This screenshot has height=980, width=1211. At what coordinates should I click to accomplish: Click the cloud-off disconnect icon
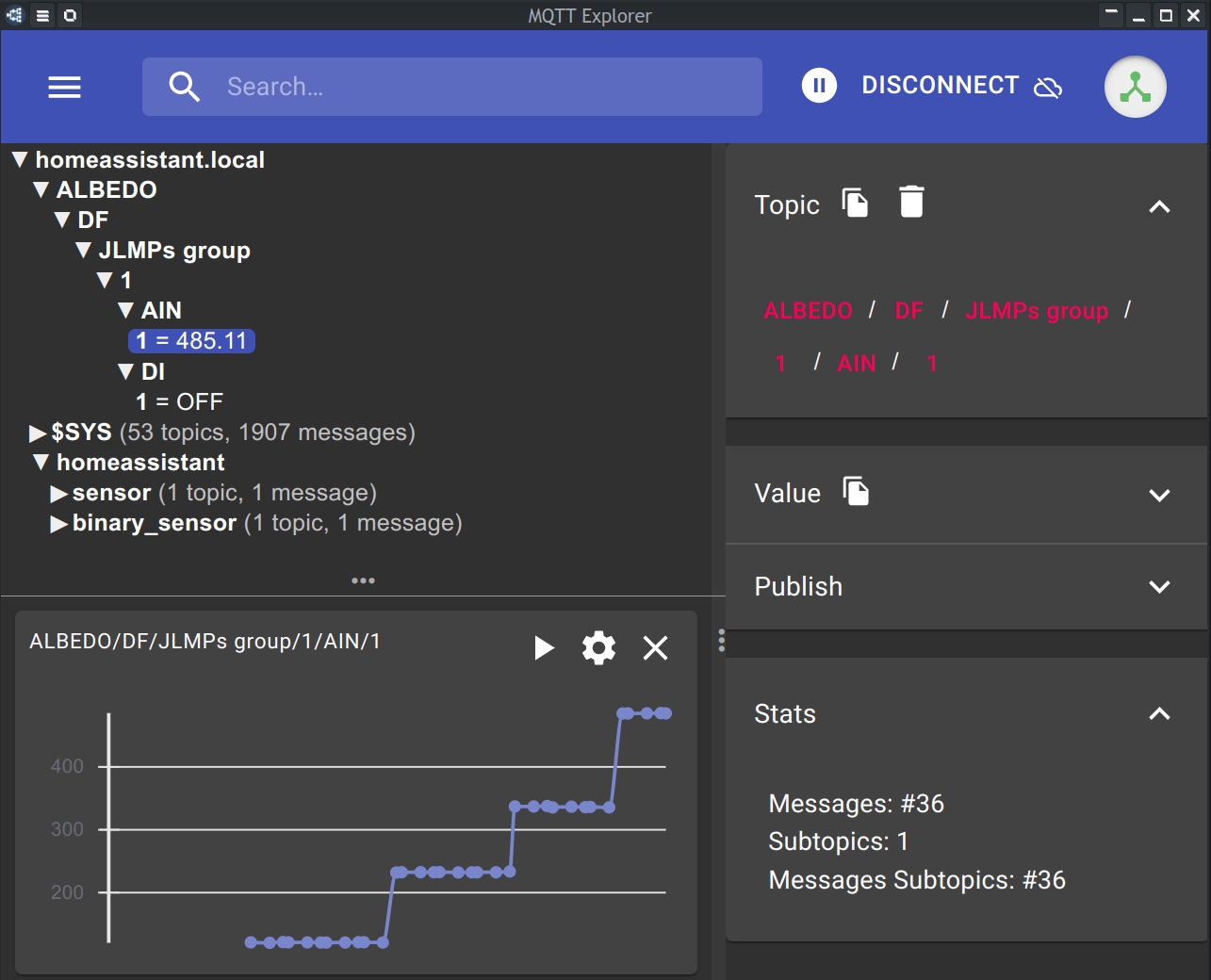pos(1048,87)
